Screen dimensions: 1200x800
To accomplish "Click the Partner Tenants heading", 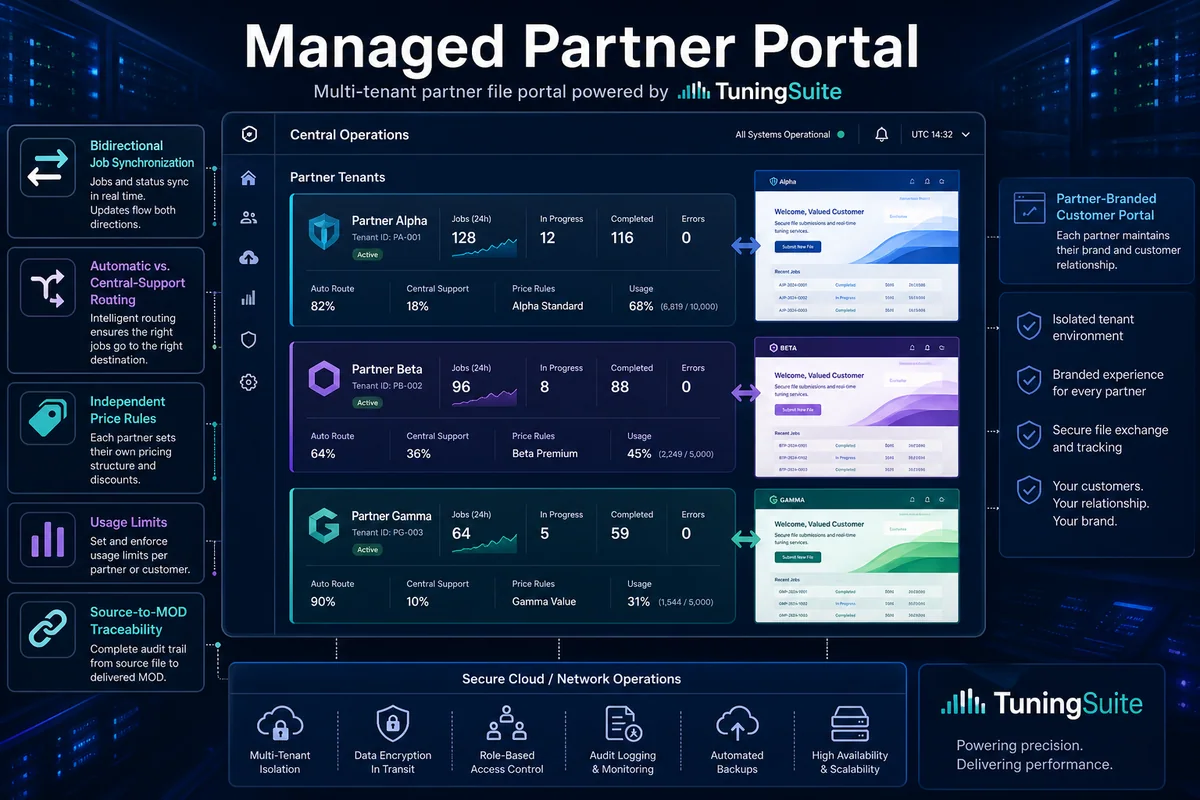I will tap(337, 177).
